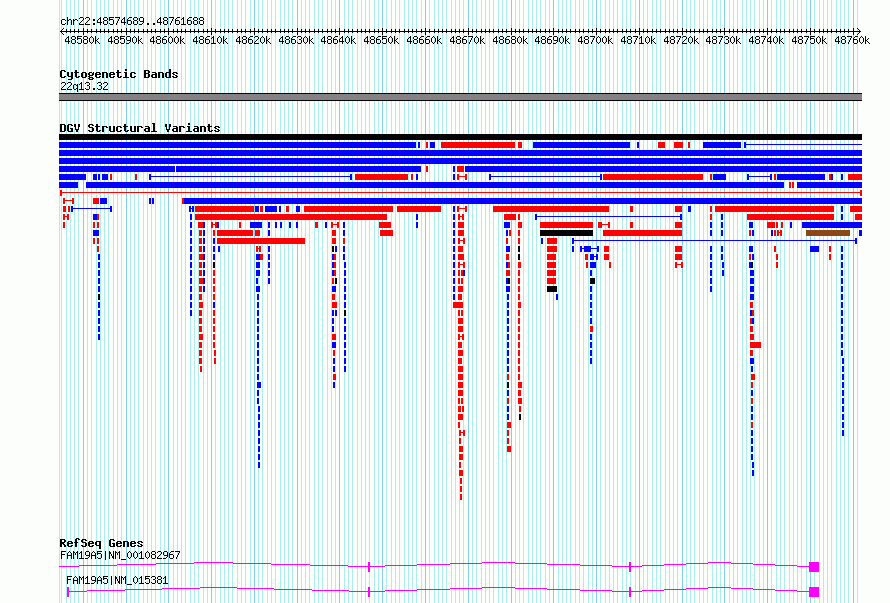890x603 pixels.
Task: Click the 48720k ruler label
Action: (681, 40)
